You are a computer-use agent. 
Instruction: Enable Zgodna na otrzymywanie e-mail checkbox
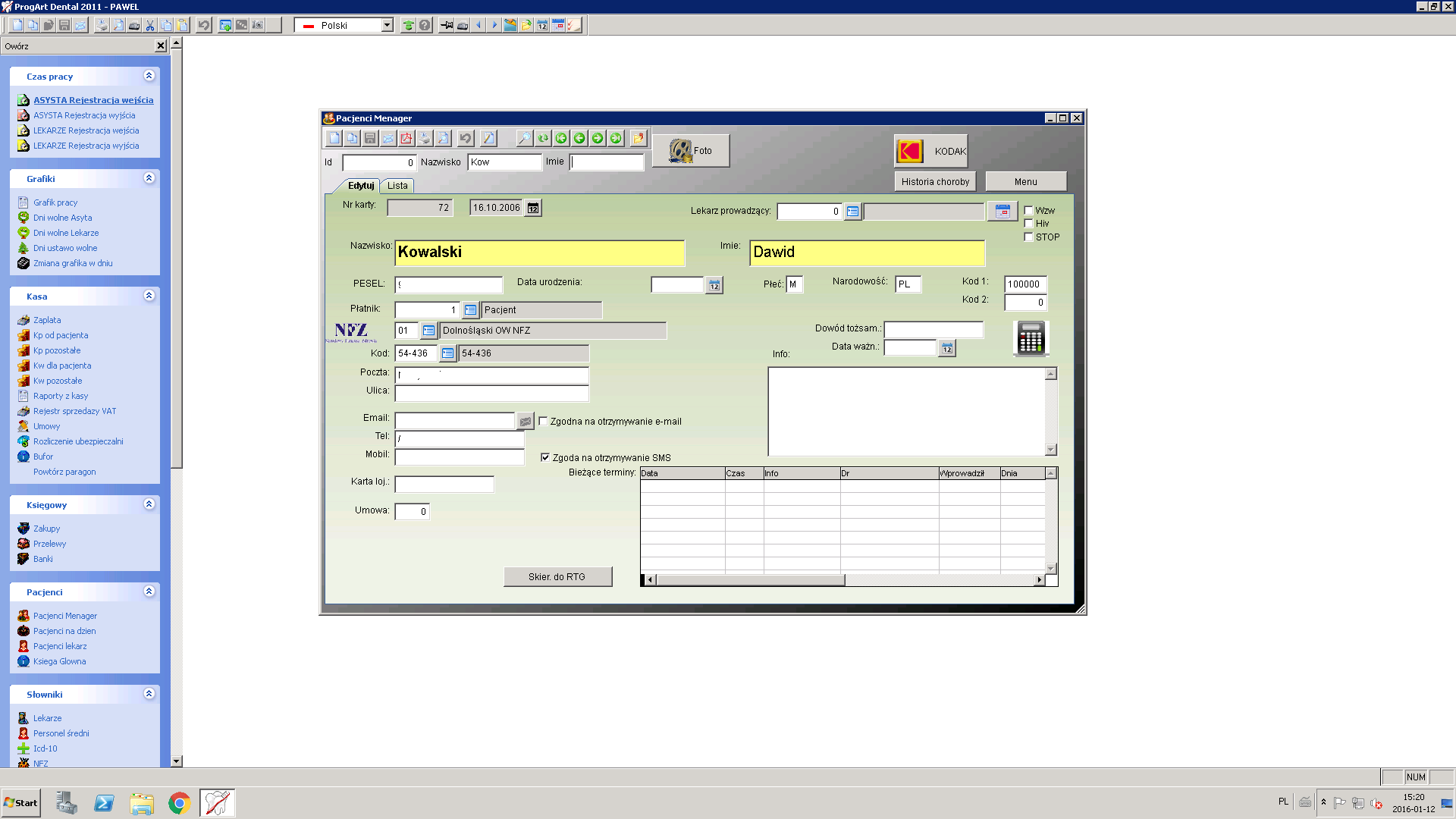pyautogui.click(x=543, y=421)
